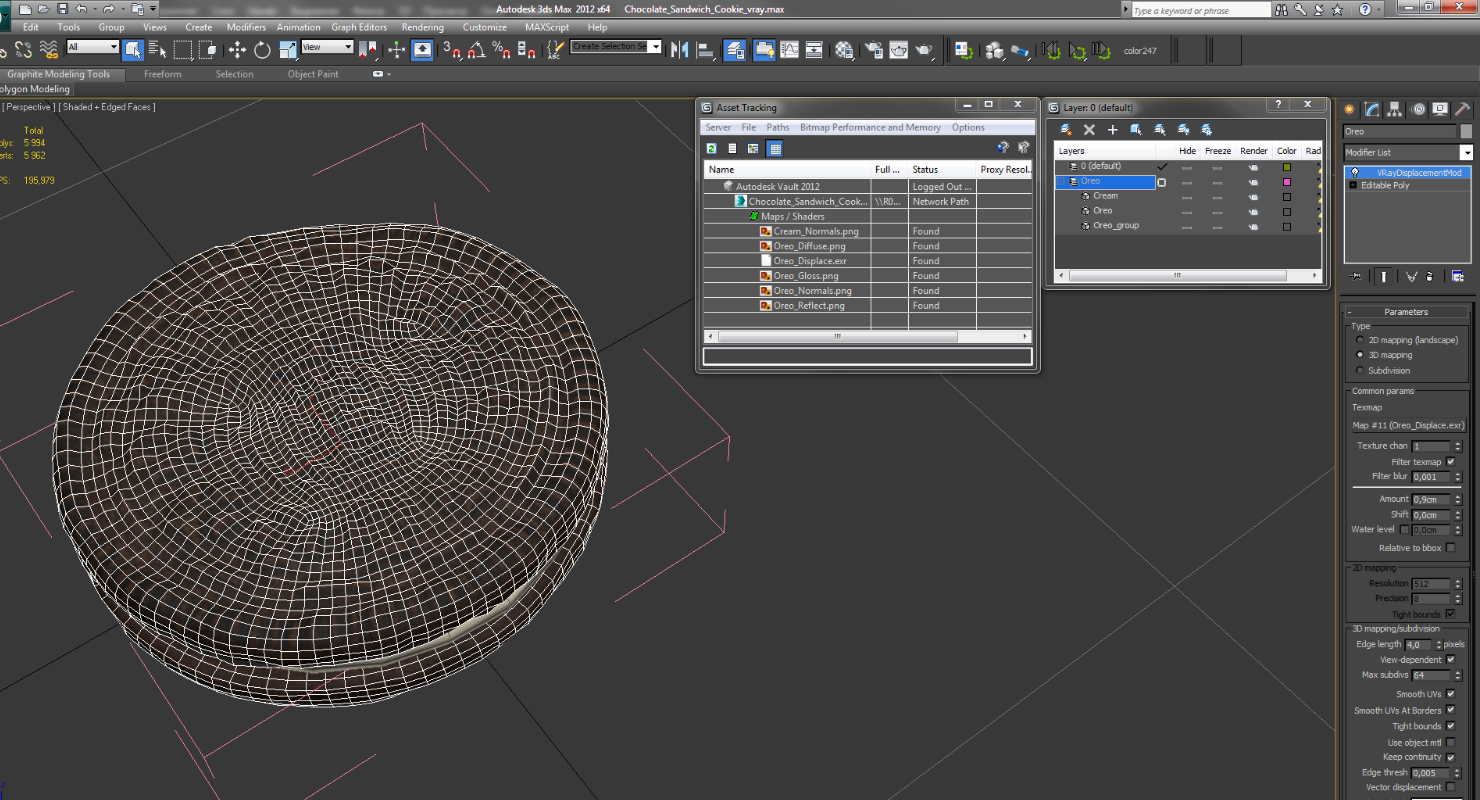Toggle Angle Snap
This screenshot has width=1480, height=800.
pos(477,49)
